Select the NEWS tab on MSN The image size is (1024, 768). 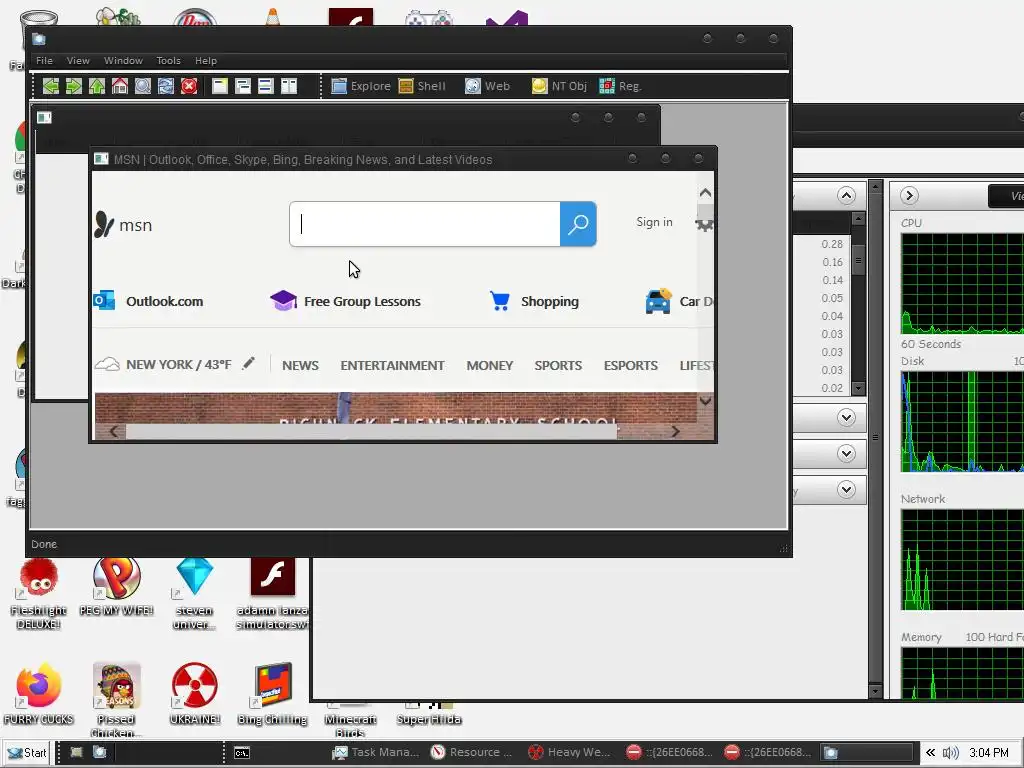point(300,365)
